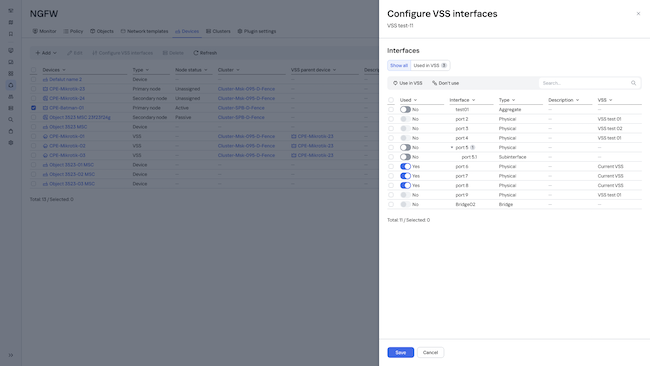Expand the left sidebar with the double-chevron icon
Viewport: 650px width, 366px height.
11,355
